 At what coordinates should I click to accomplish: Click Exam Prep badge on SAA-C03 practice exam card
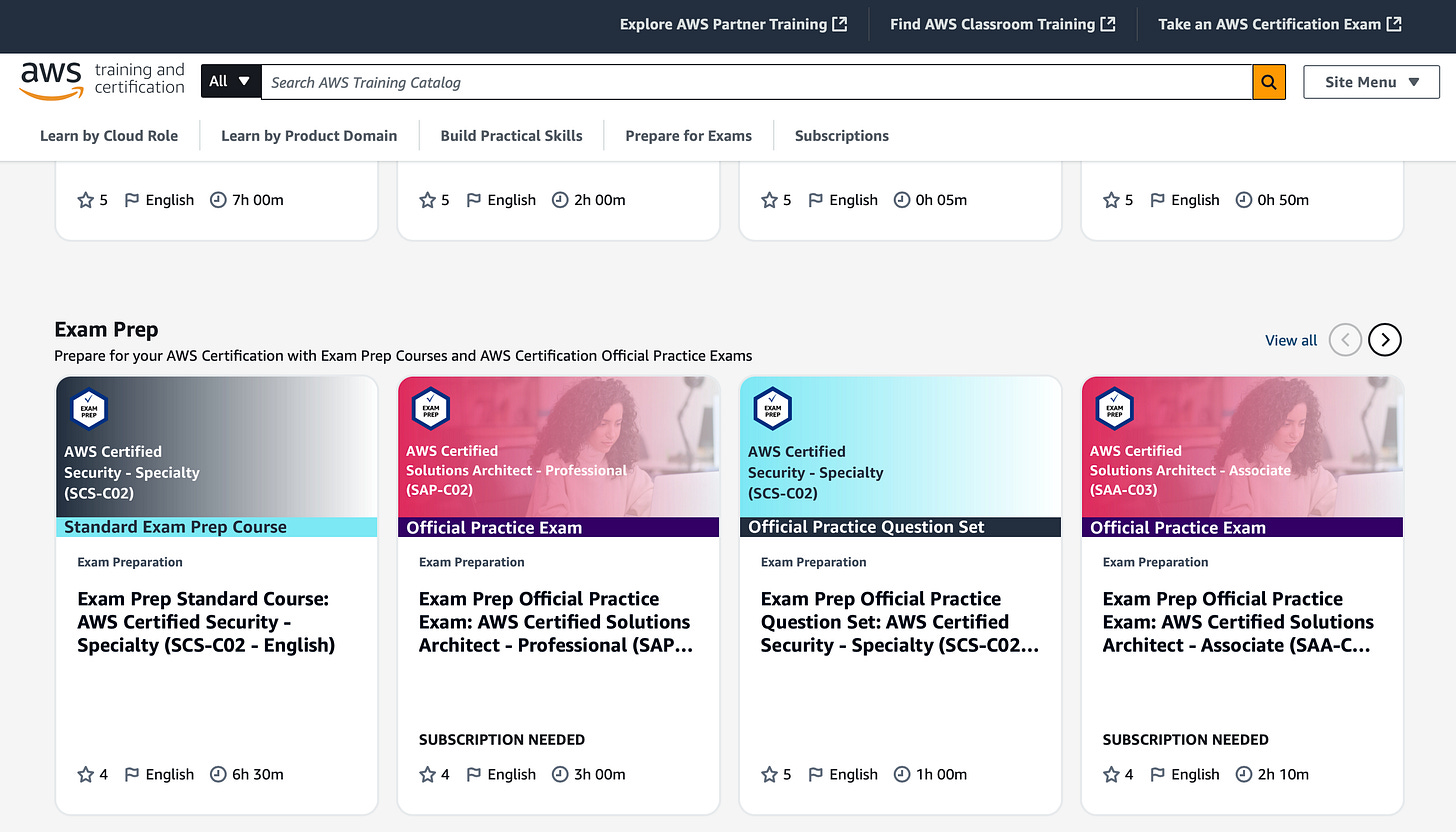tap(1115, 408)
